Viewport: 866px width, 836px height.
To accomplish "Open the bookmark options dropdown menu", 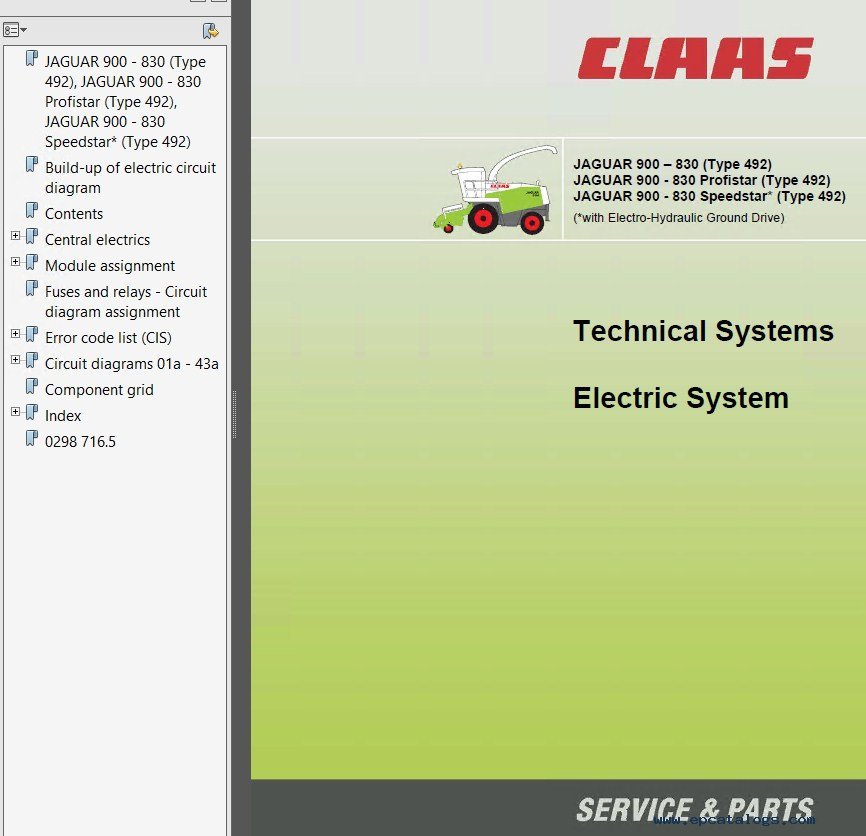I will pyautogui.click(x=15, y=30).
